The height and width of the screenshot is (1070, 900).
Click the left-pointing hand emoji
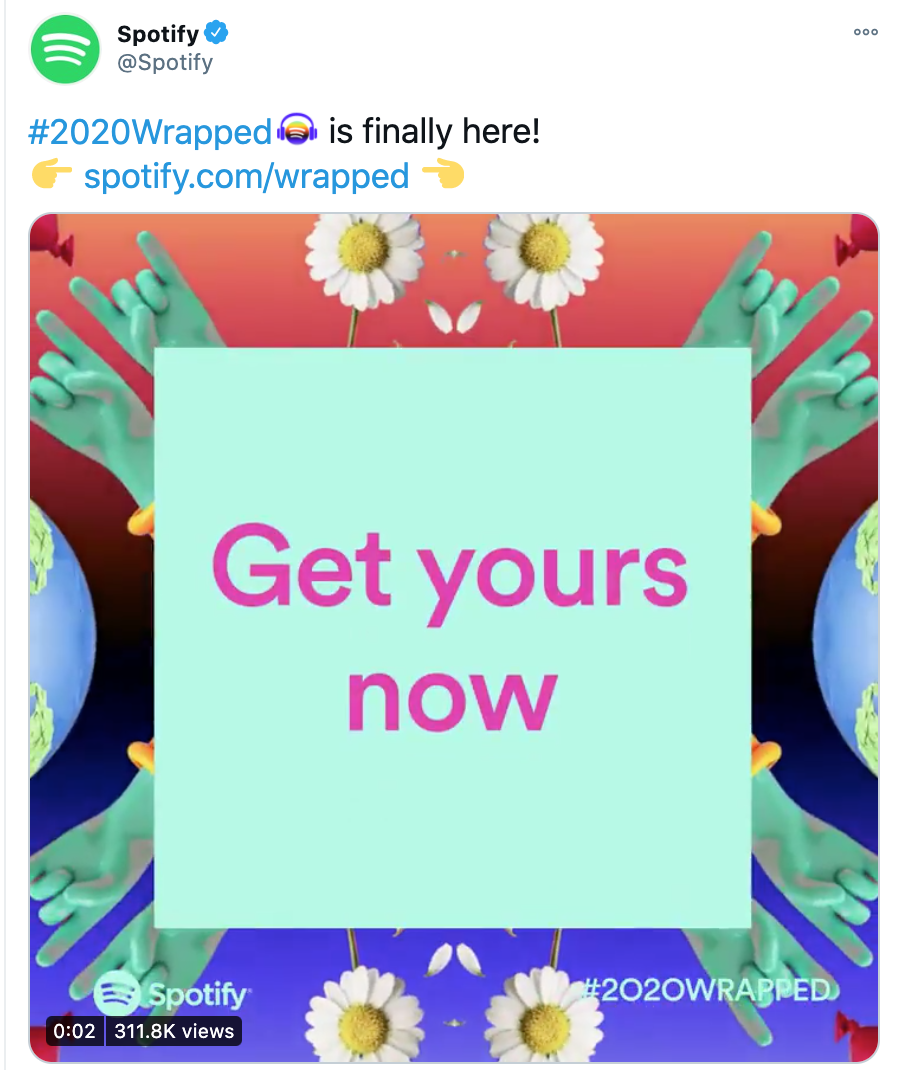click(444, 175)
